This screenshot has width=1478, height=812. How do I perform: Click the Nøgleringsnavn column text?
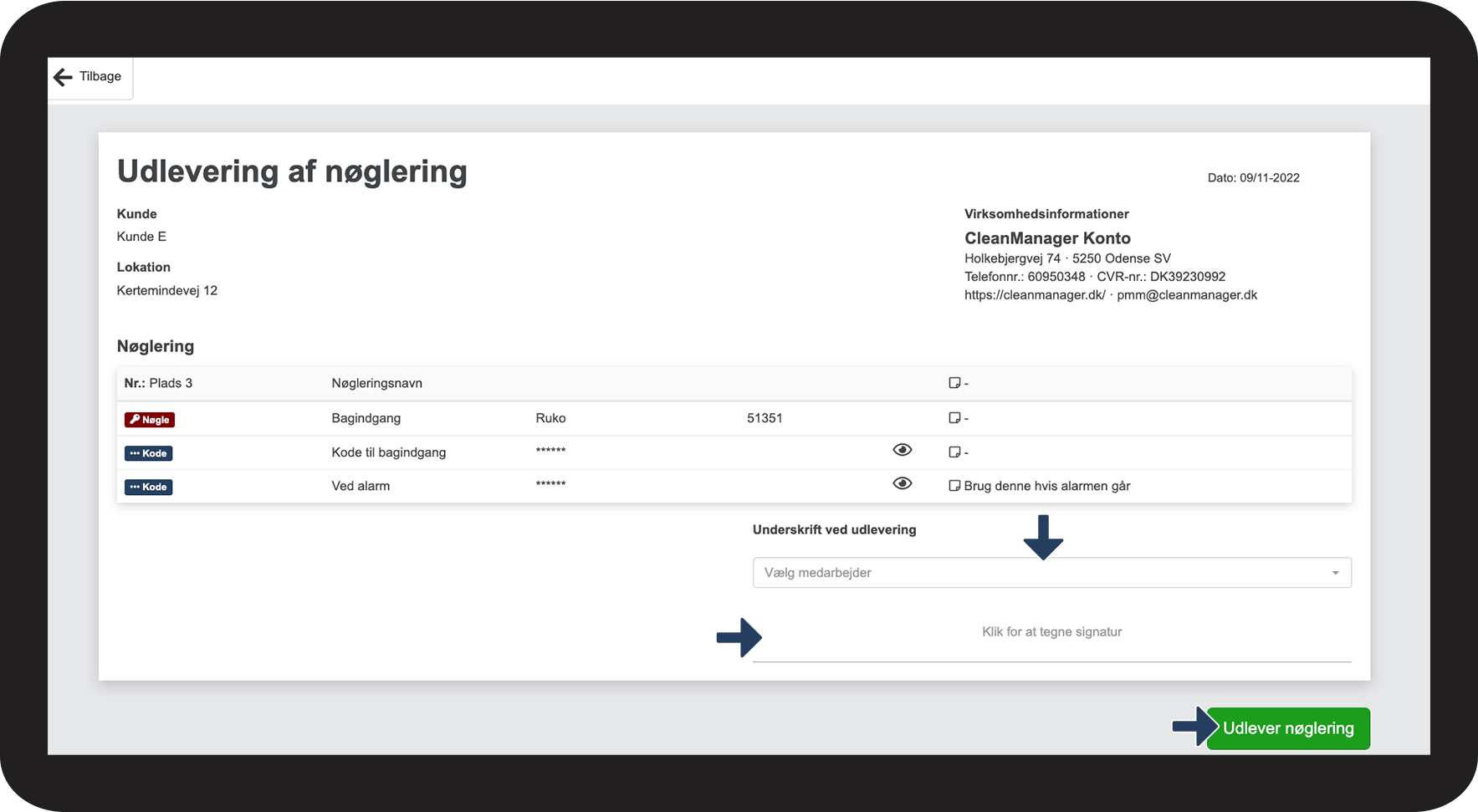tap(377, 383)
